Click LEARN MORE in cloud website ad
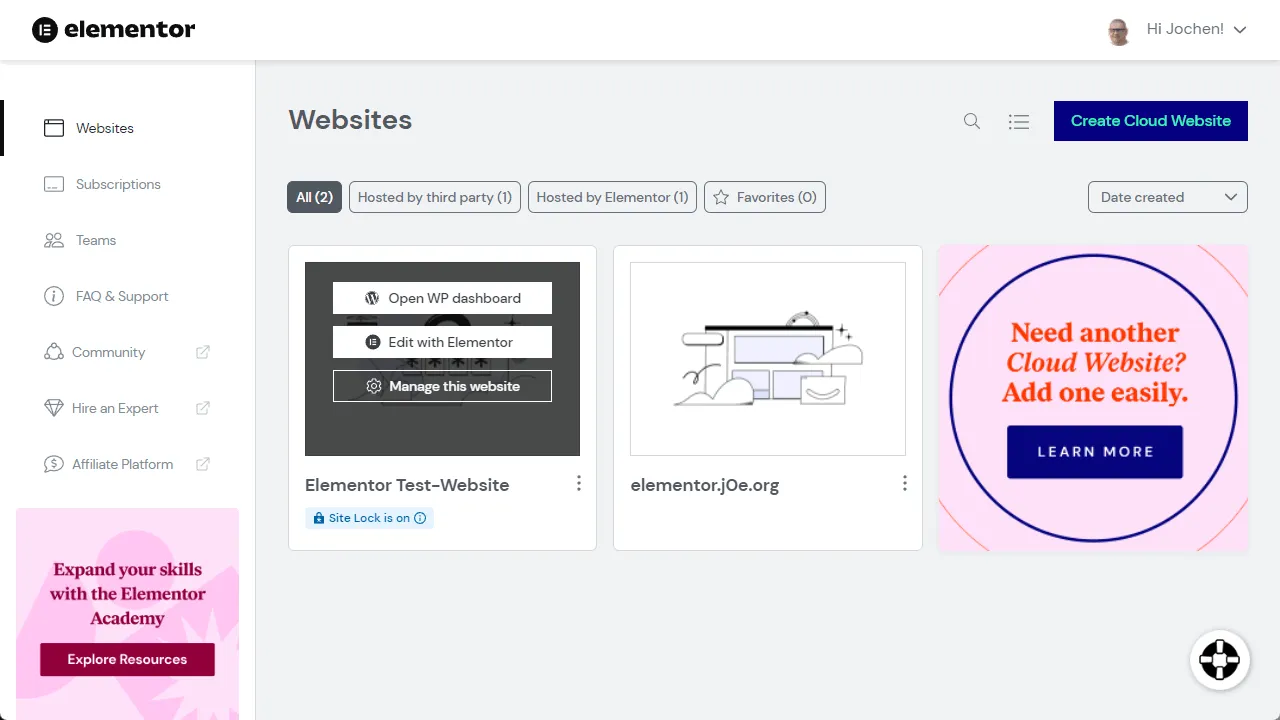 [x=1095, y=452]
